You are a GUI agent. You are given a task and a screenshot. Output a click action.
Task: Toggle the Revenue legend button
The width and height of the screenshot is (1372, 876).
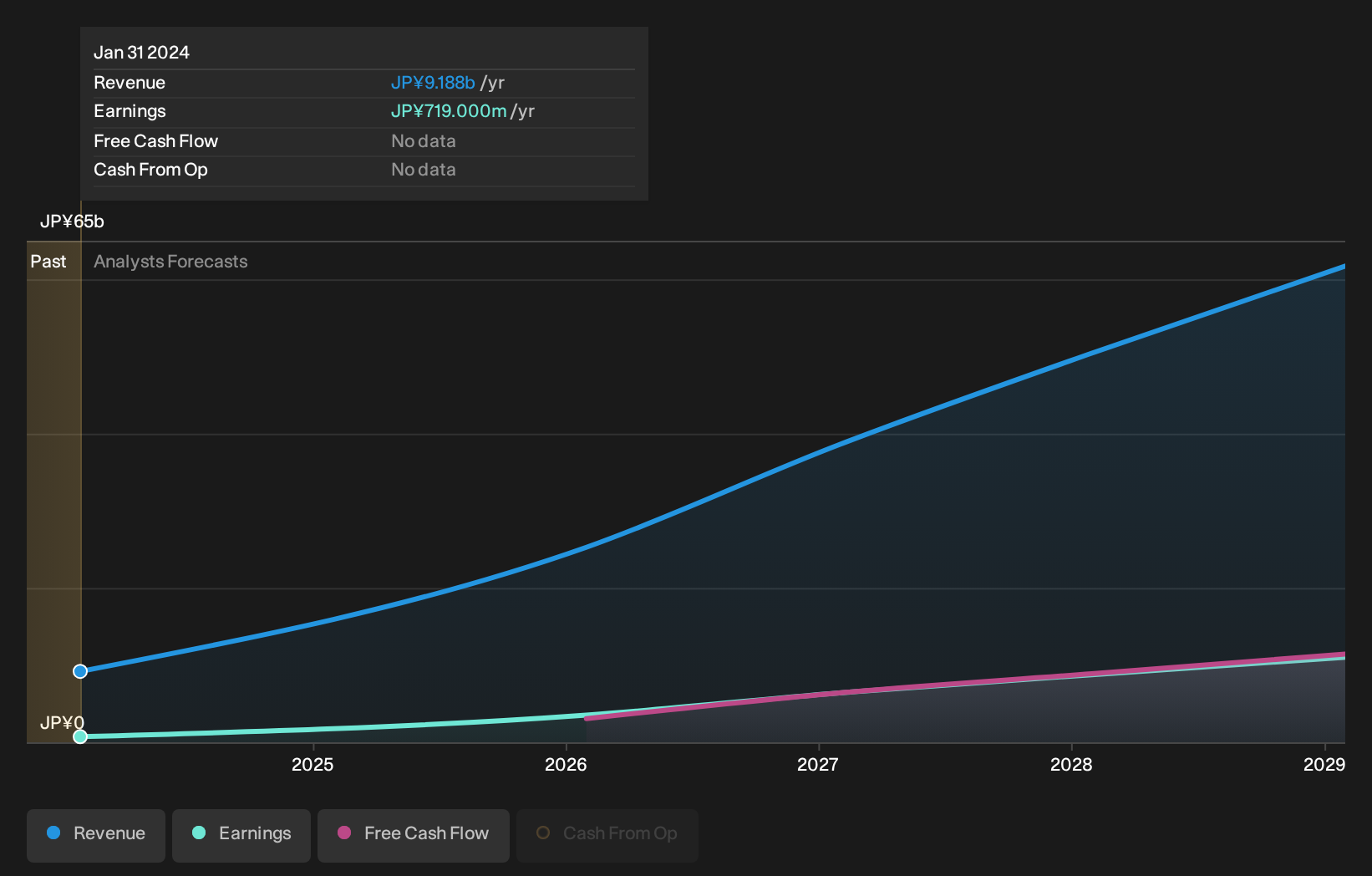point(96,835)
